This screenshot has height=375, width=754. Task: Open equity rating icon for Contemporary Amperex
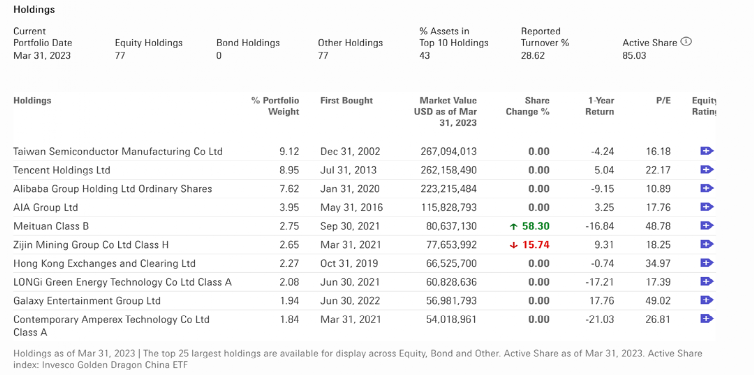pyautogui.click(x=706, y=319)
